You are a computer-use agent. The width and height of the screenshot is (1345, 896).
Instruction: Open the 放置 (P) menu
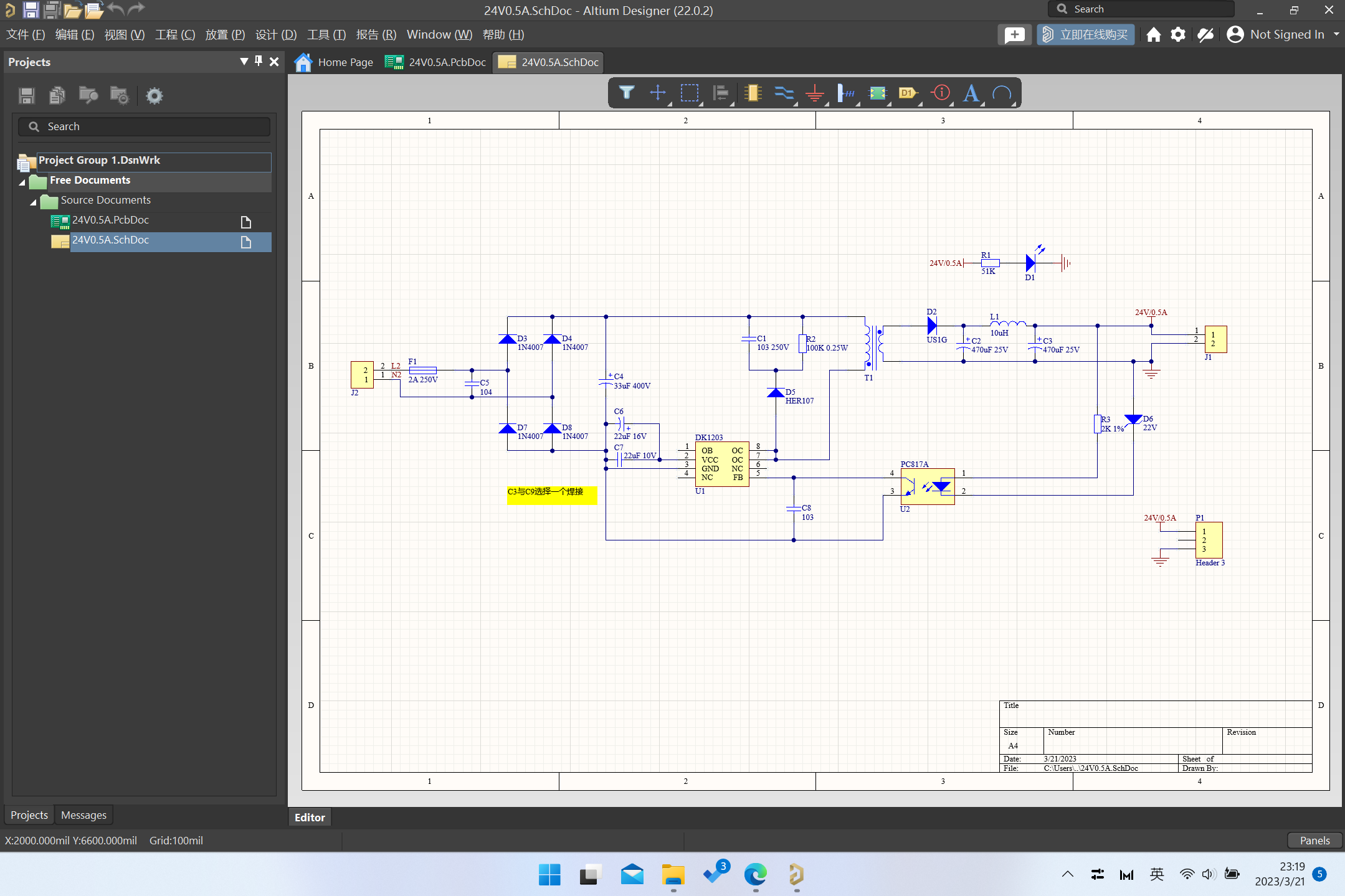pyautogui.click(x=225, y=35)
